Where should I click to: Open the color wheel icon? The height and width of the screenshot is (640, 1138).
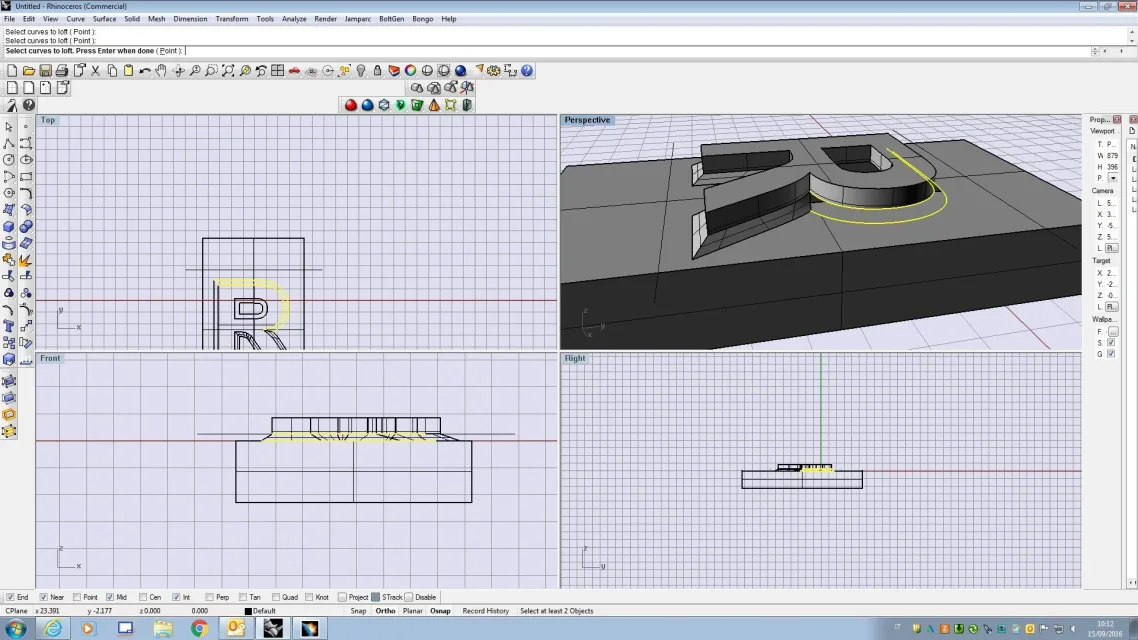coord(411,70)
